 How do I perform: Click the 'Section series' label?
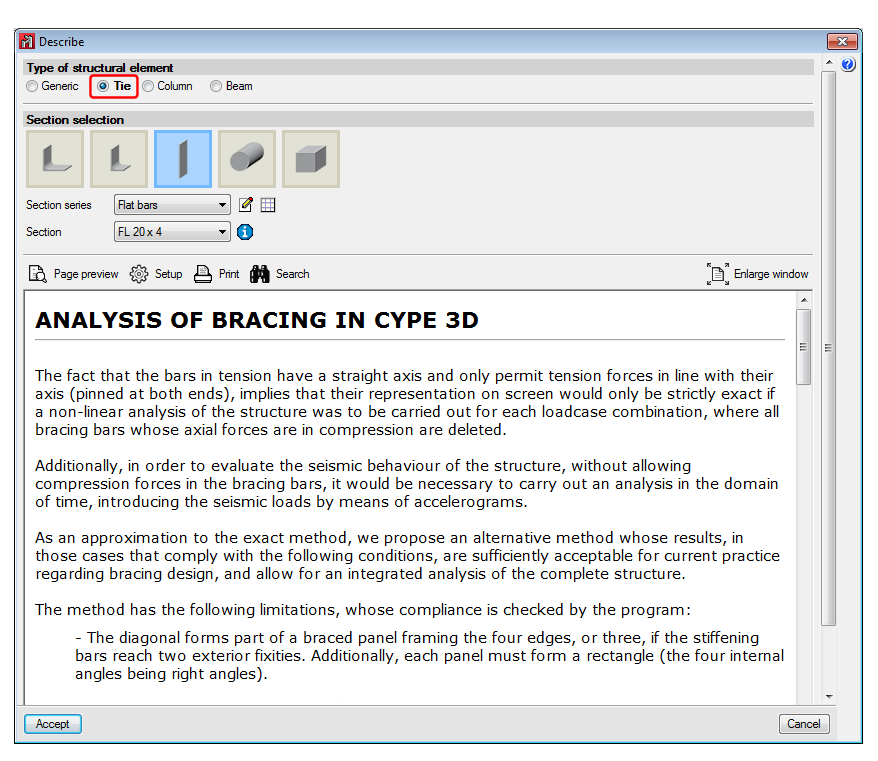[59, 205]
